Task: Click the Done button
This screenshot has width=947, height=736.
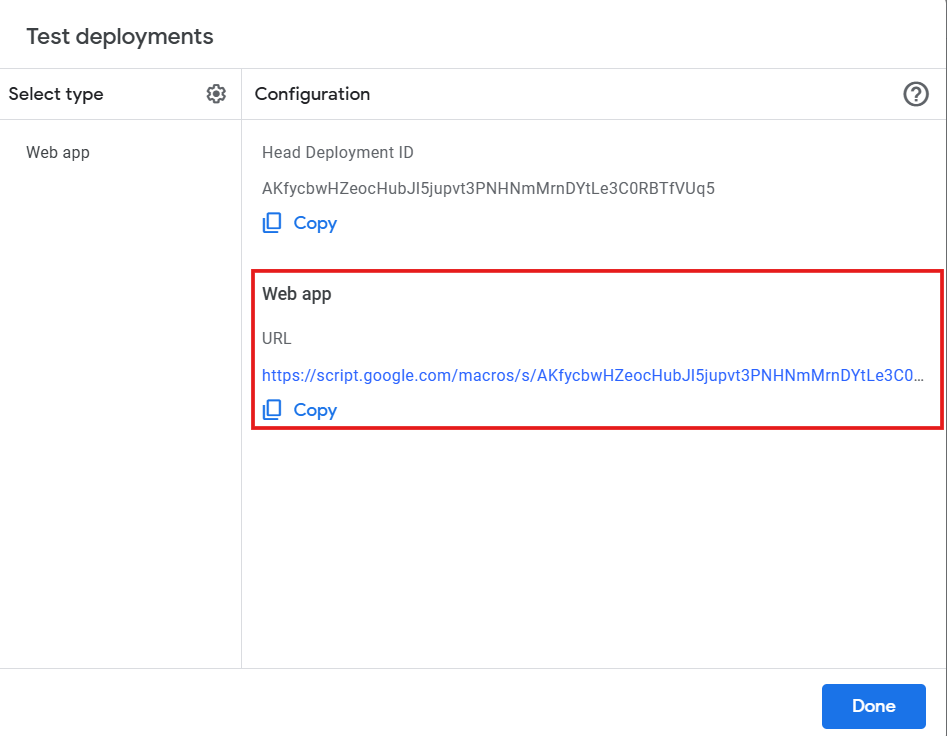Action: click(873, 706)
